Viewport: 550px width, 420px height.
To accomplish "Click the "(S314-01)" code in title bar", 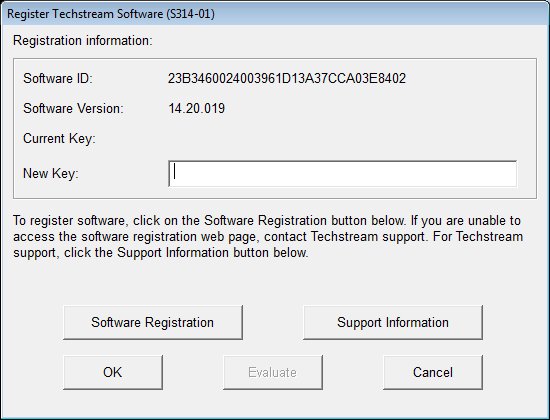I will 190,14.
